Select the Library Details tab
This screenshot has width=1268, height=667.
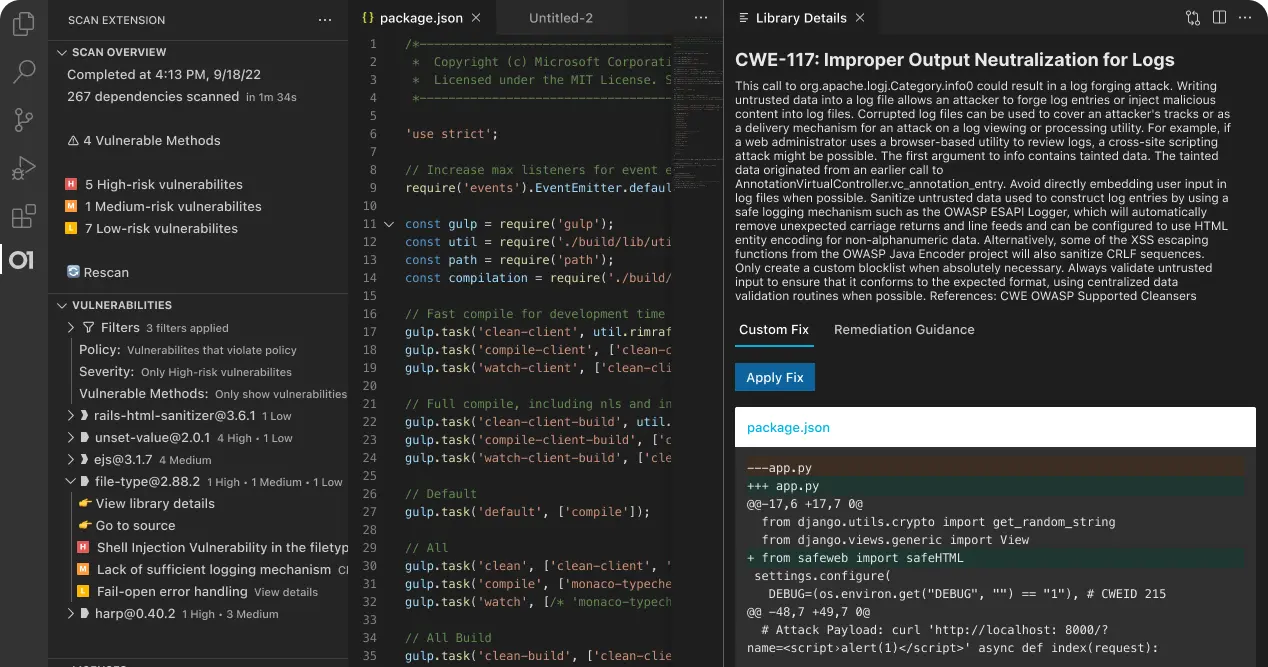(800, 18)
